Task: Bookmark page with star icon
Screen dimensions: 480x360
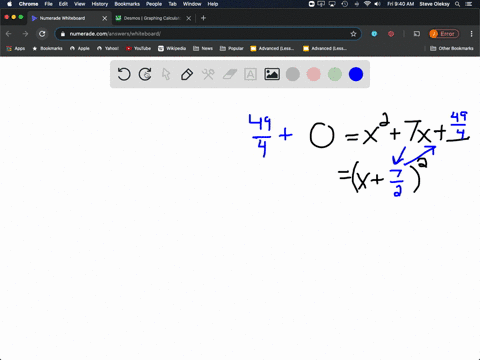Action: point(353,34)
